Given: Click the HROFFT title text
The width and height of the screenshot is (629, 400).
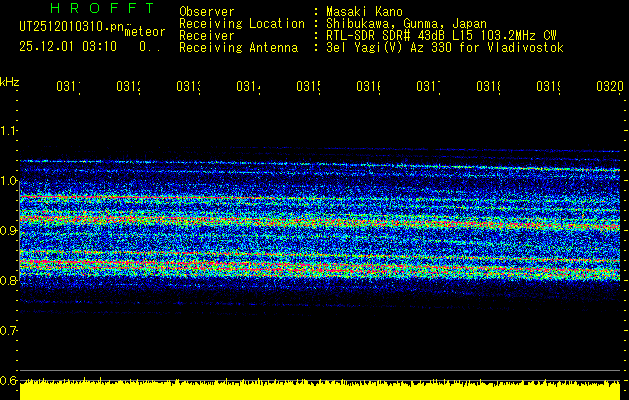Looking at the screenshot, I should point(102,8).
